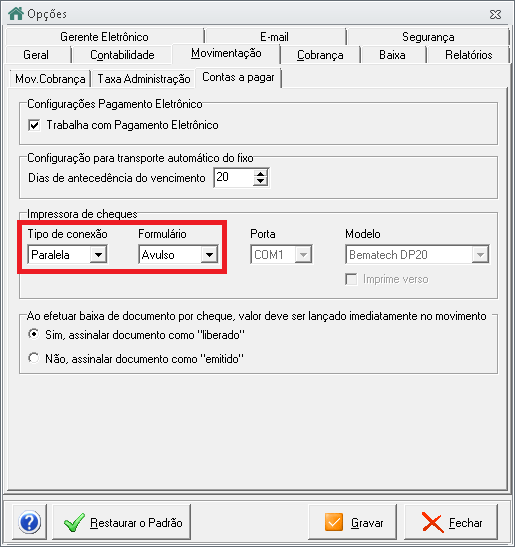The width and height of the screenshot is (515, 547).
Task: Go to the Gerente Eletrônico tab
Action: click(x=104, y=37)
